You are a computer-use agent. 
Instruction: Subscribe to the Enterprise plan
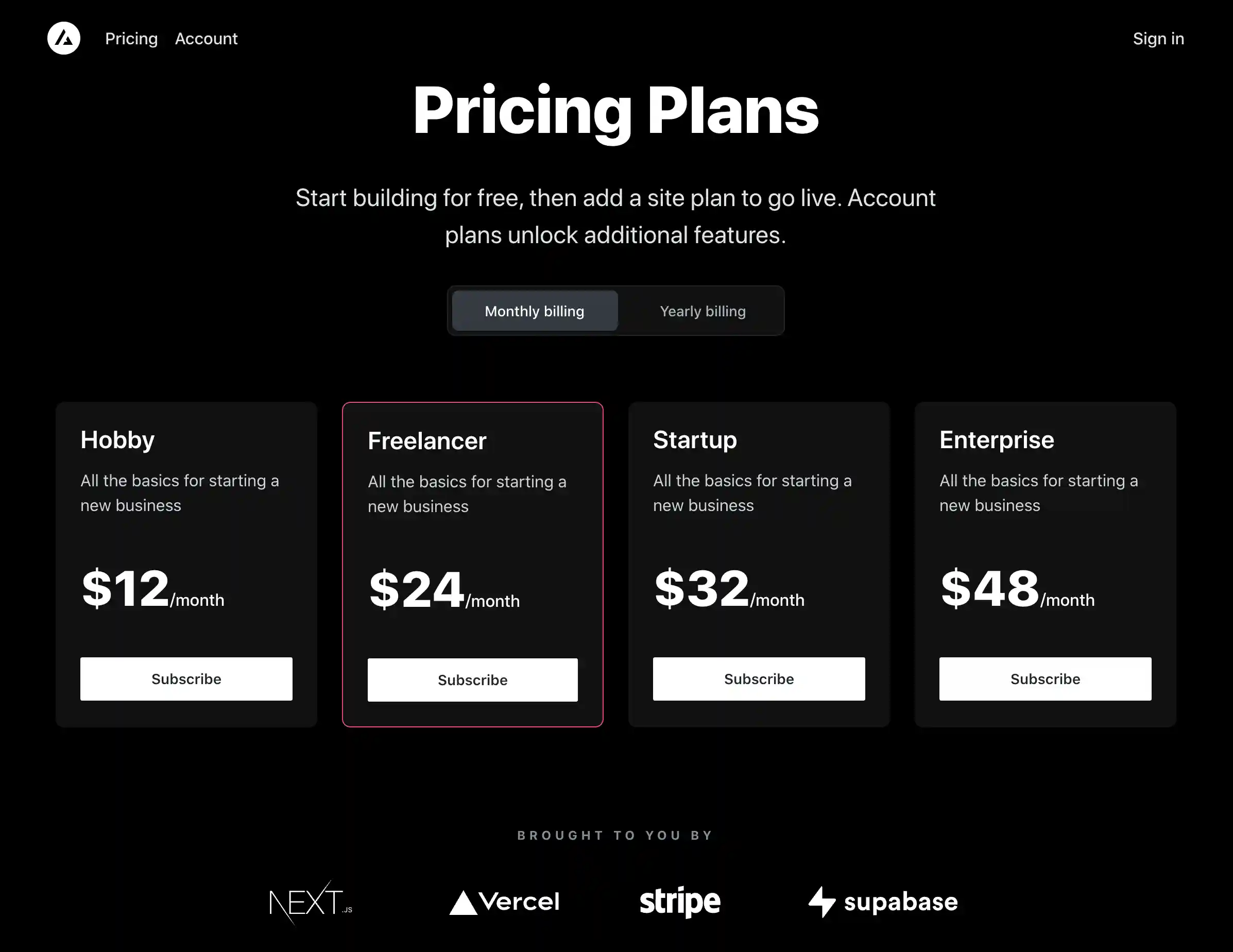pyautogui.click(x=1045, y=678)
